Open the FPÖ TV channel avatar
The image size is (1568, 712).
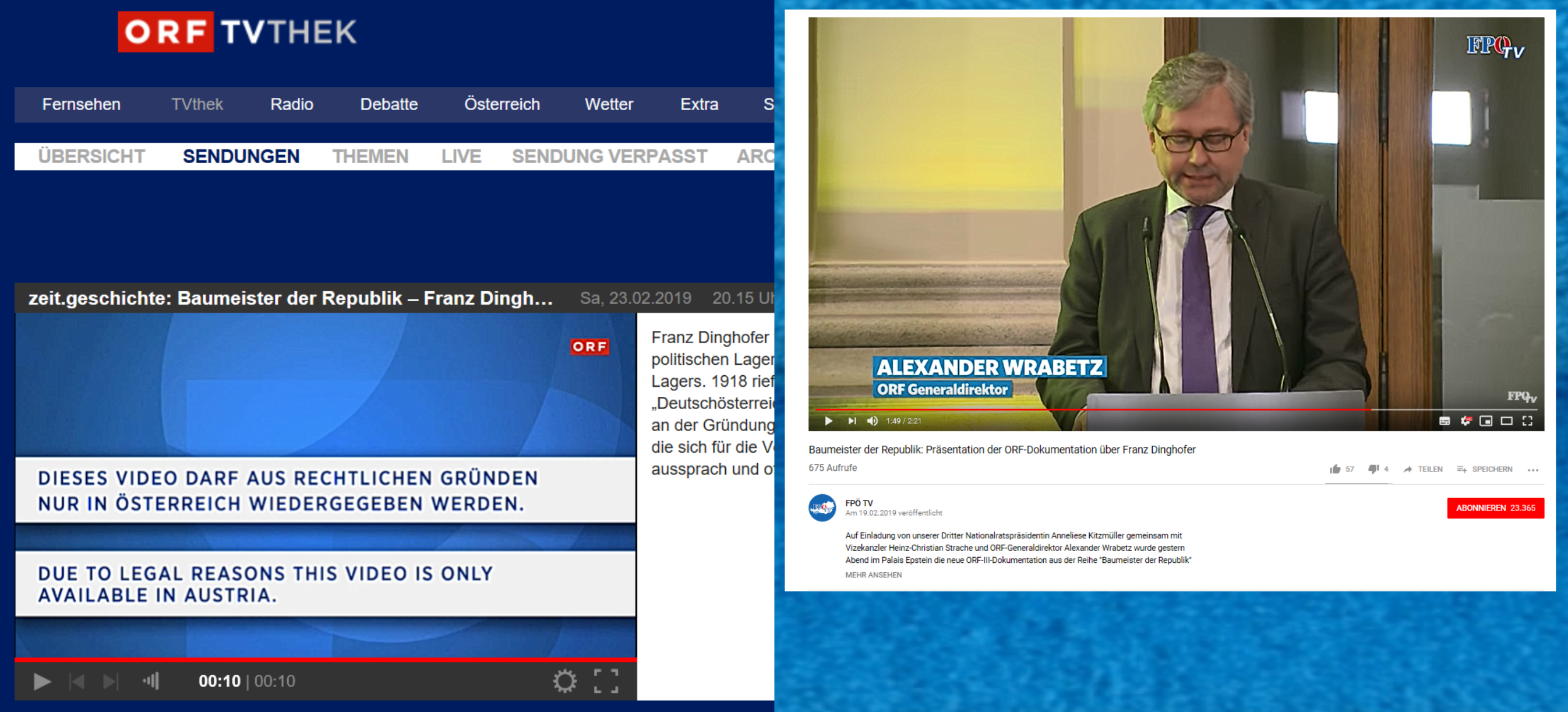[x=822, y=507]
